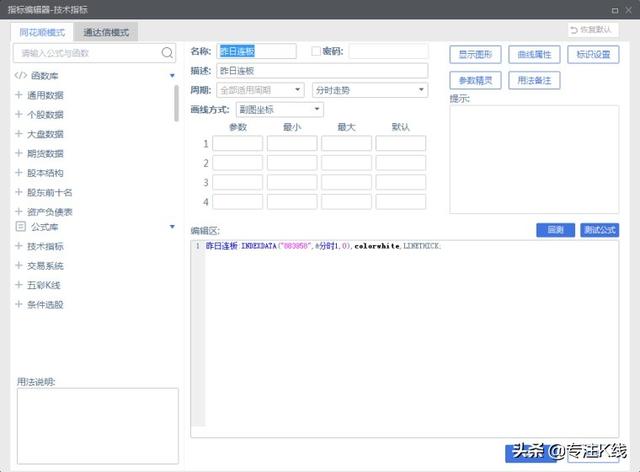Click the 密码 password field
Screen dimensions: 640x472
[389, 51]
